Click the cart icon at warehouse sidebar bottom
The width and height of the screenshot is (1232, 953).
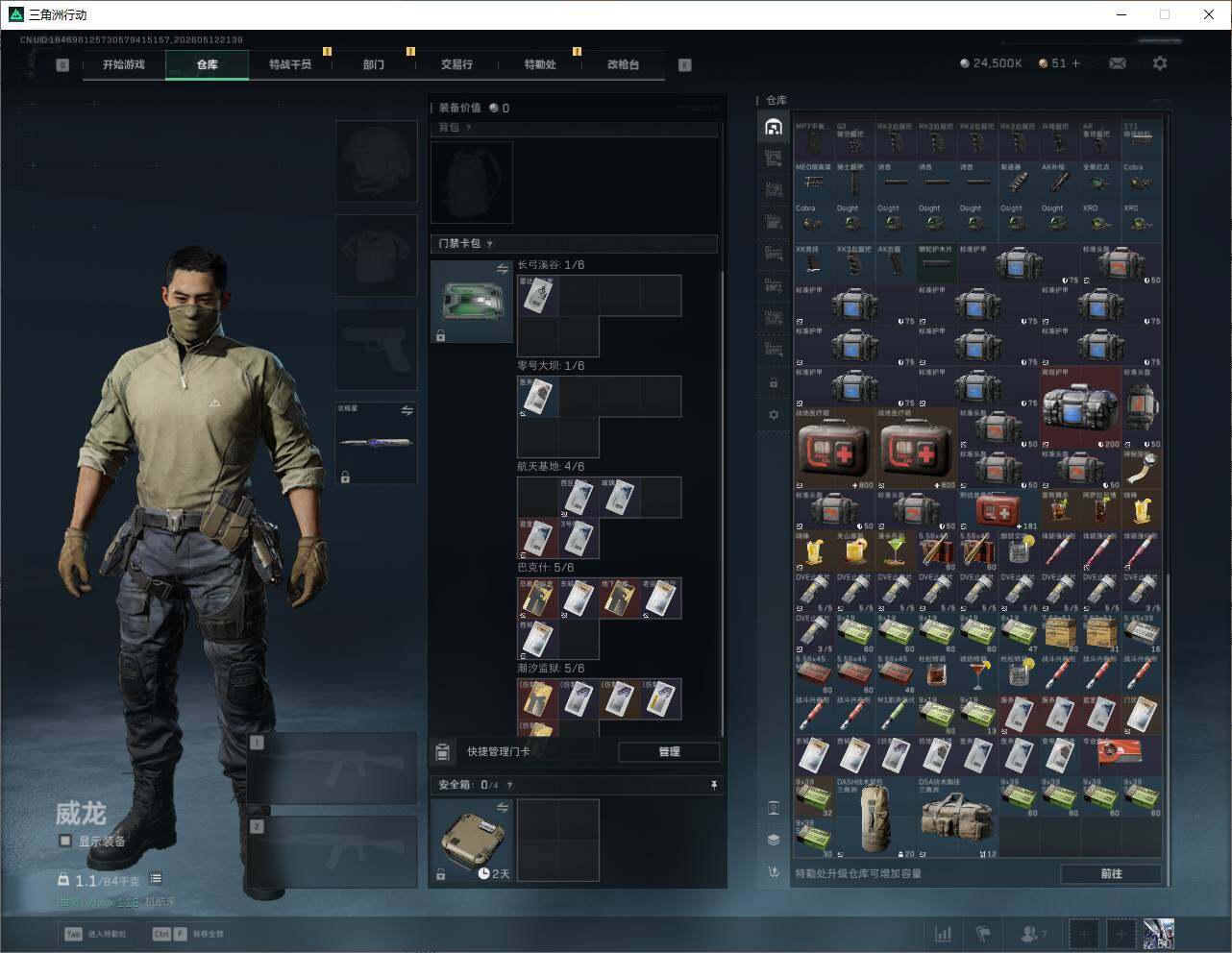(774, 871)
